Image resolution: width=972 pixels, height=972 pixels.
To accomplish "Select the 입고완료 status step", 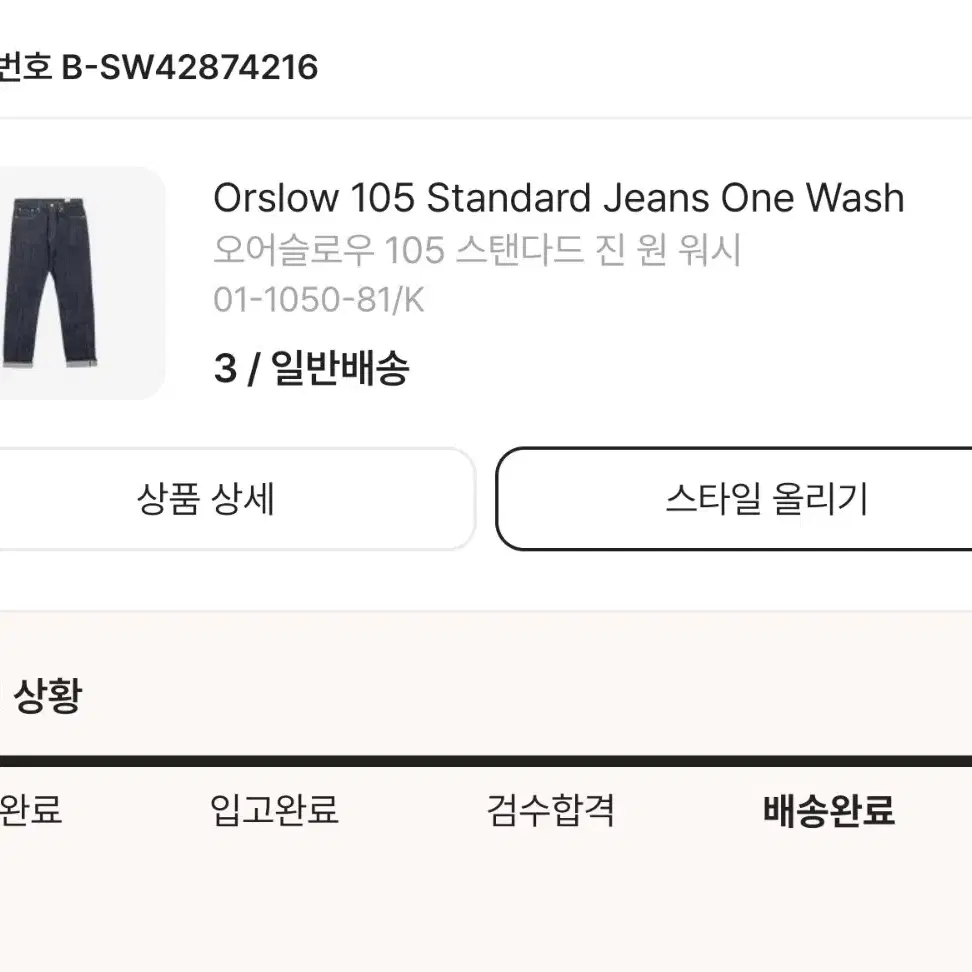I will [274, 810].
